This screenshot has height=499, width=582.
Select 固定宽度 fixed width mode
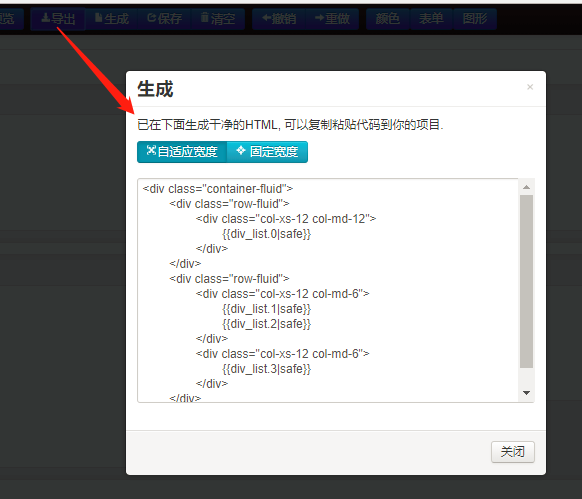(267, 151)
